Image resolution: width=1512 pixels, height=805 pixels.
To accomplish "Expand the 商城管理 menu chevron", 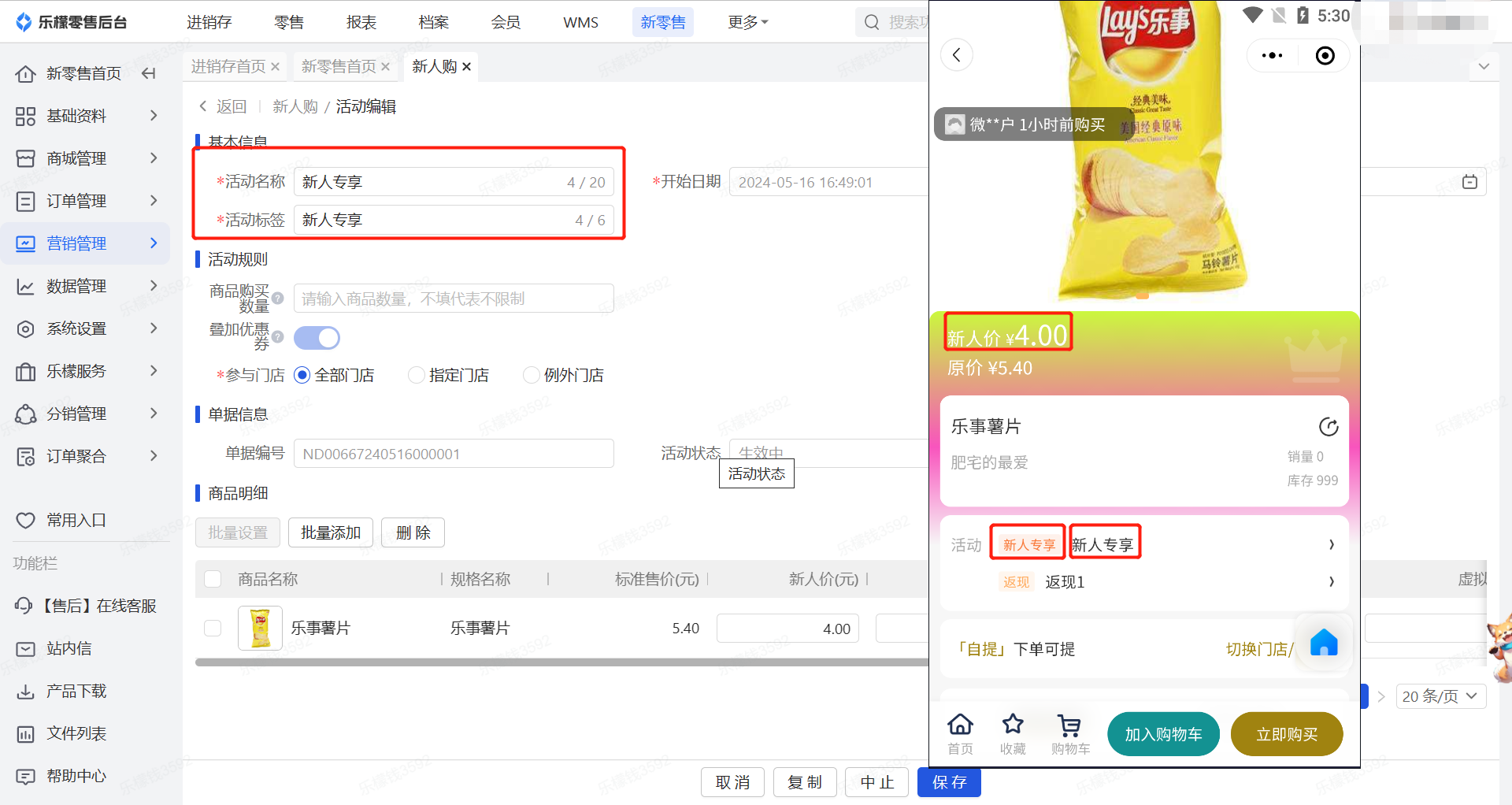I will [154, 158].
